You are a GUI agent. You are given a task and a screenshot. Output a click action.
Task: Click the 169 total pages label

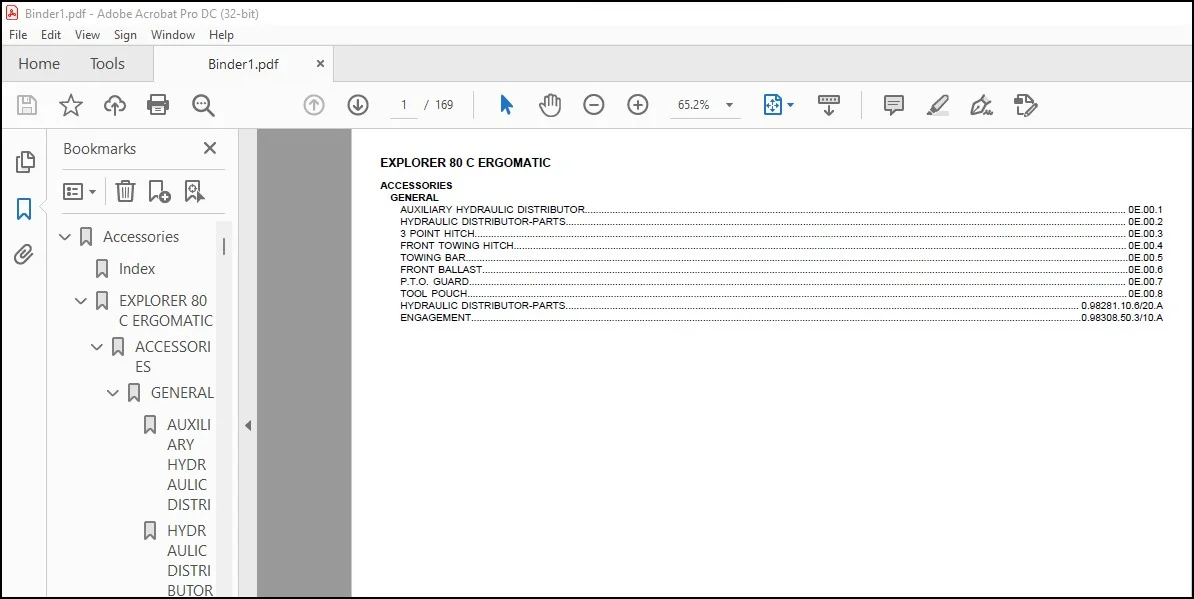pos(444,105)
